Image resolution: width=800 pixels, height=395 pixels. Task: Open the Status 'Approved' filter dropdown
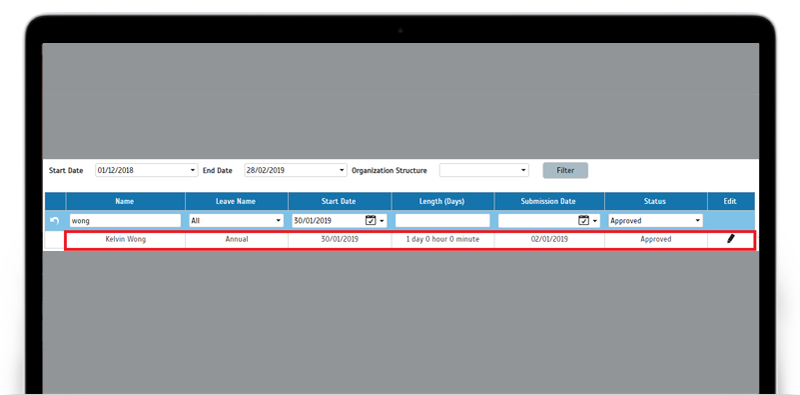[x=656, y=220]
